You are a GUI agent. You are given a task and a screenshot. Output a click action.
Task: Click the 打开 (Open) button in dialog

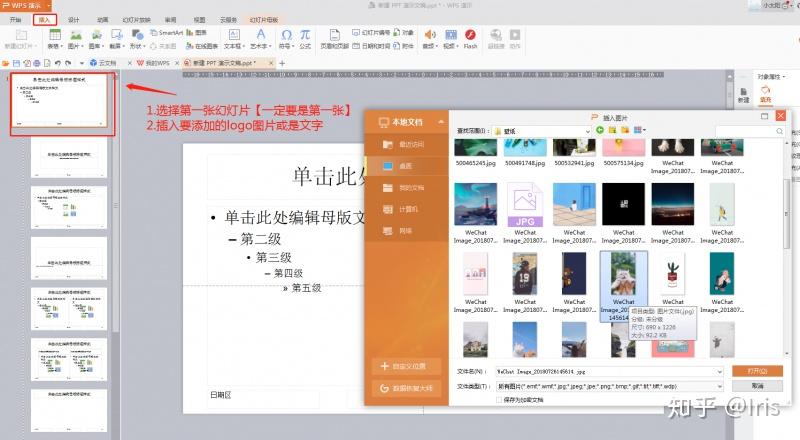(757, 371)
